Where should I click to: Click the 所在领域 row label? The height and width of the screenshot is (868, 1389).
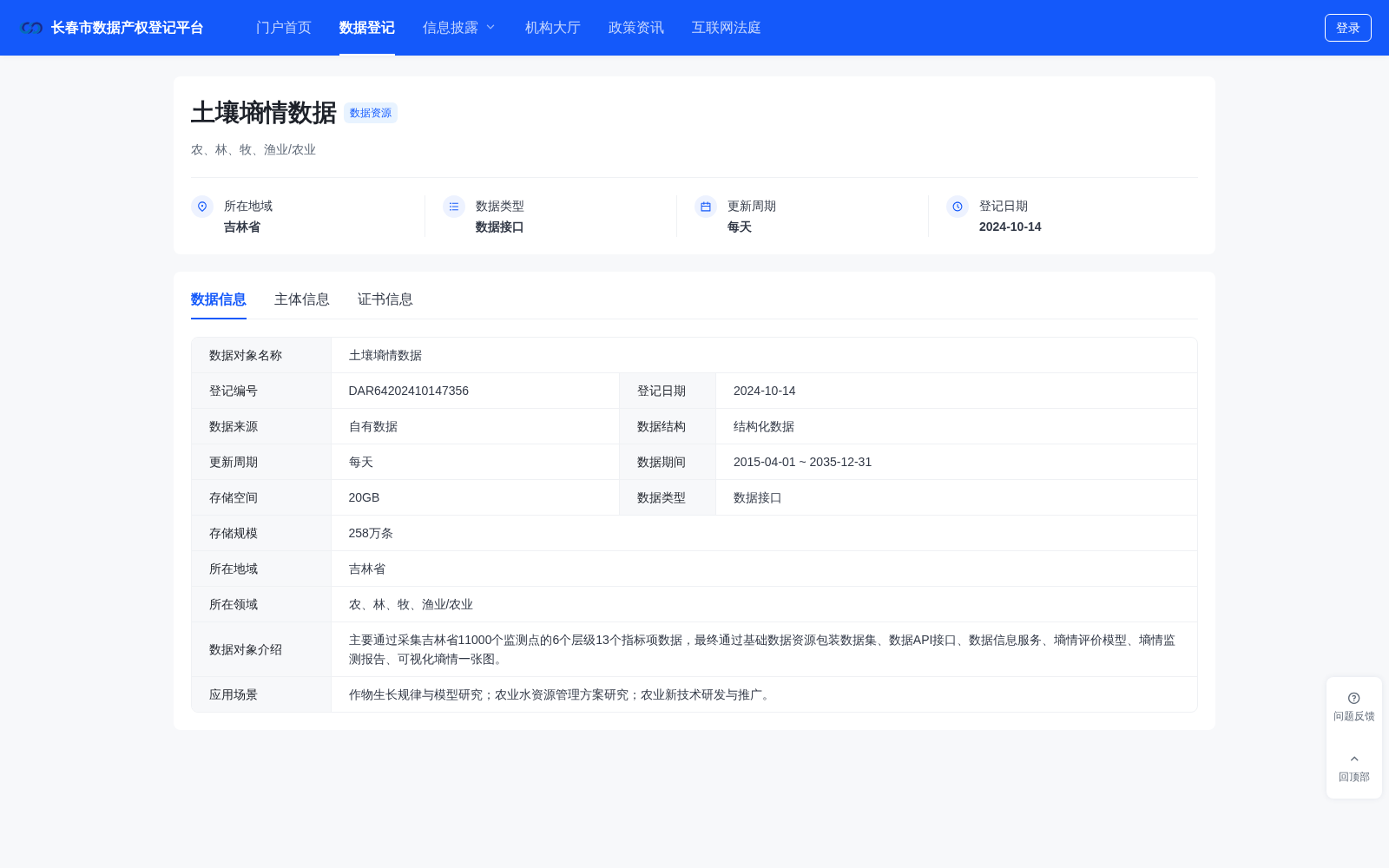click(234, 604)
